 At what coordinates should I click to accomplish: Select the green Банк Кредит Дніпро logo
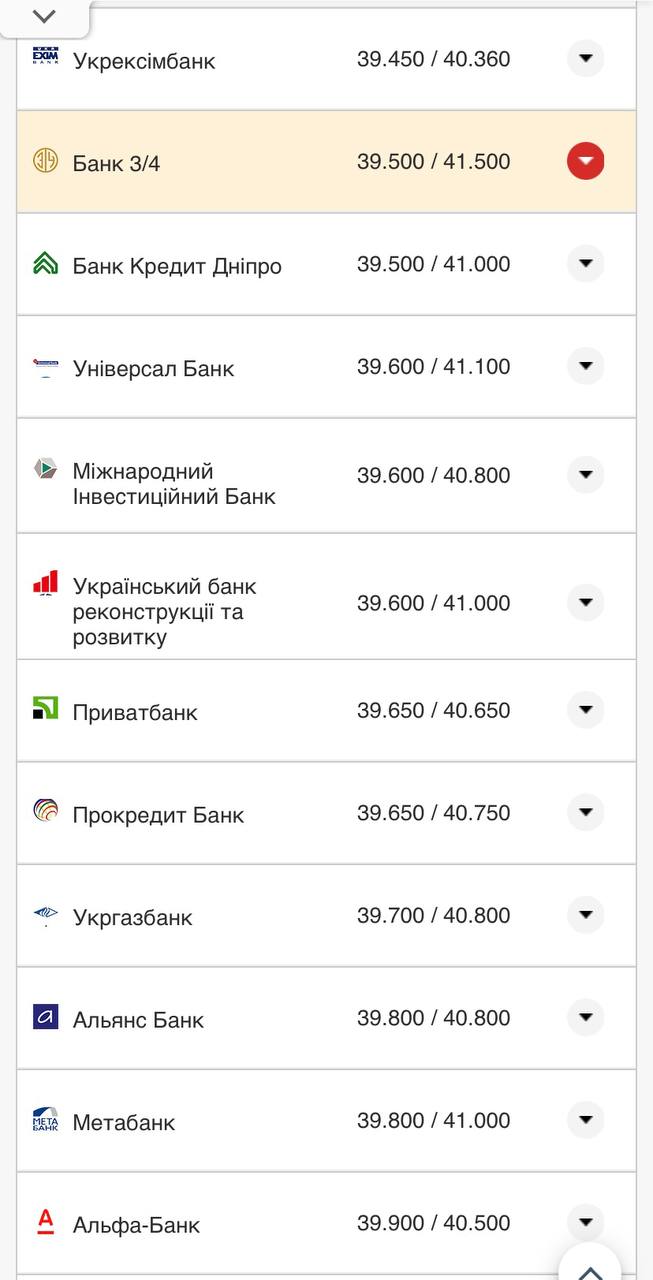(45, 263)
